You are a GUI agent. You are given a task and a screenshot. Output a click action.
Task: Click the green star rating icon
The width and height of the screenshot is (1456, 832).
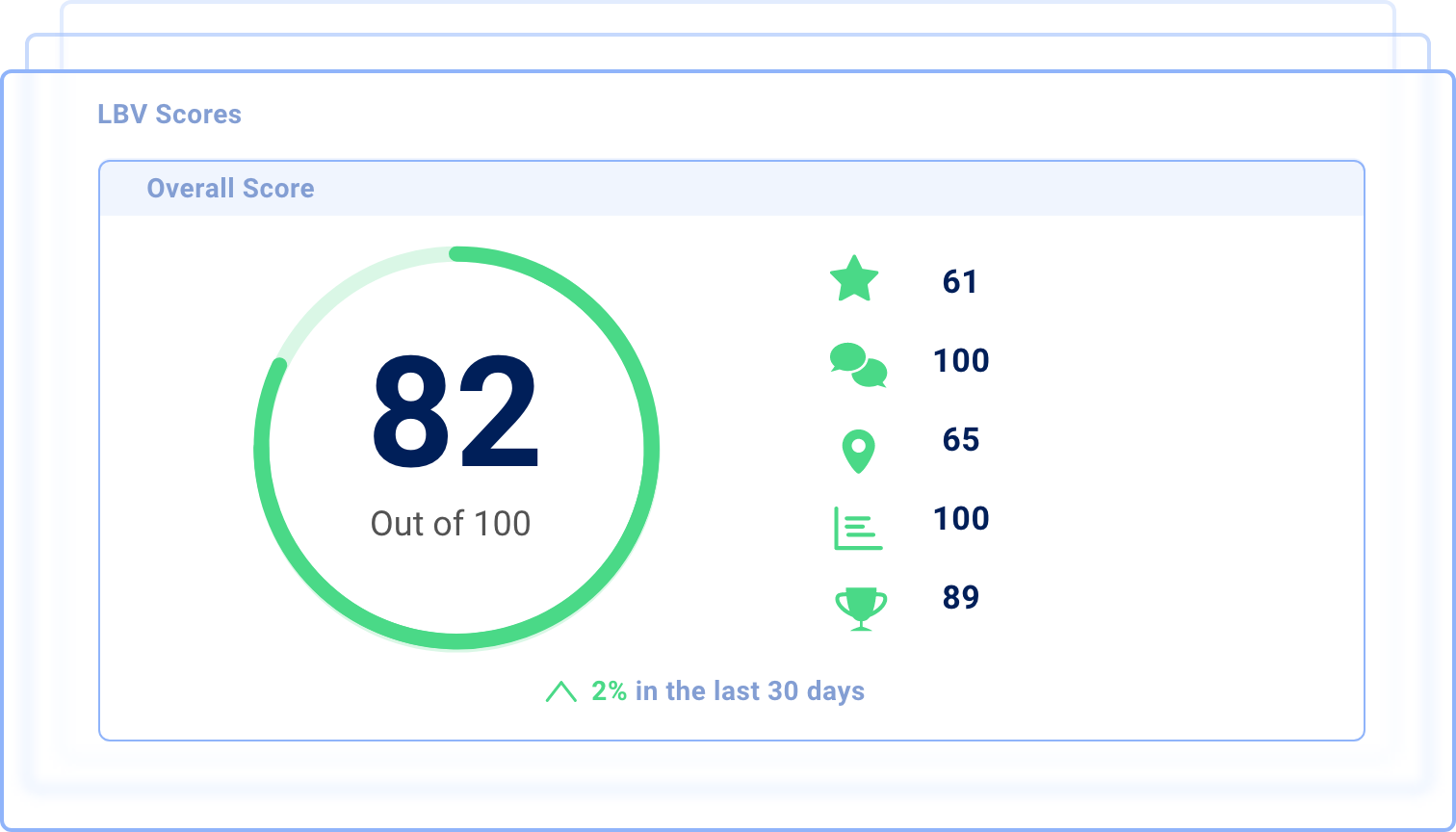coord(854,280)
